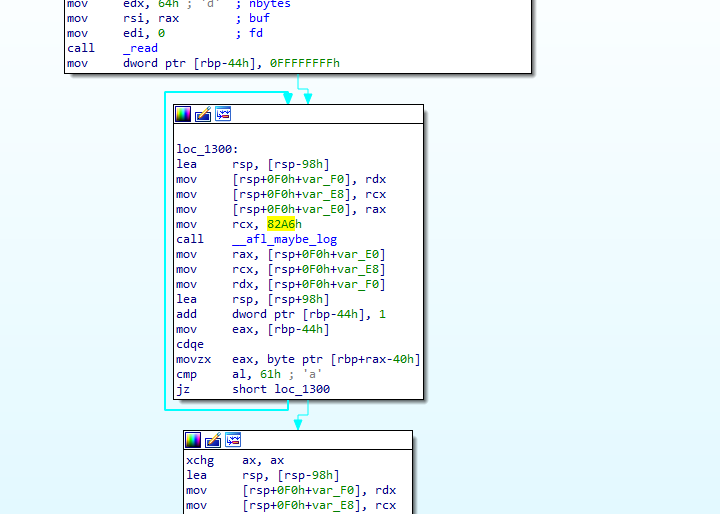Select 'mov rax, [rsp+0F0h+var_E0]' line
The height and width of the screenshot is (514, 720).
(281, 254)
